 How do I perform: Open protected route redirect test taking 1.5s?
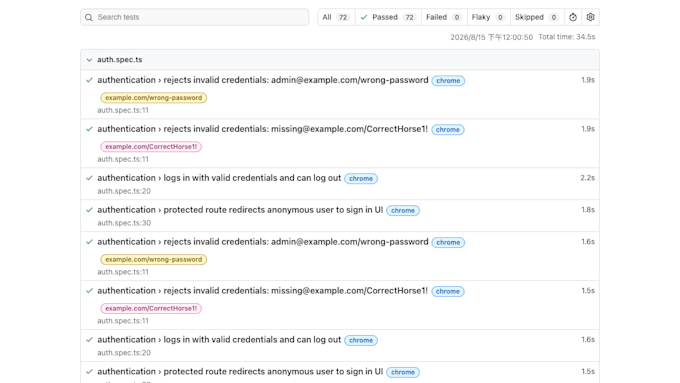(x=240, y=372)
